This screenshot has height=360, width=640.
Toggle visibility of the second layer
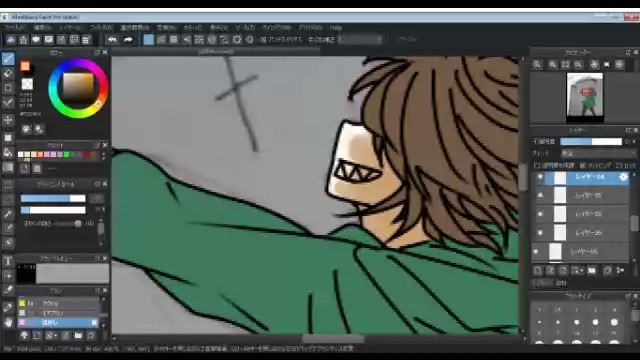pyautogui.click(x=540, y=196)
